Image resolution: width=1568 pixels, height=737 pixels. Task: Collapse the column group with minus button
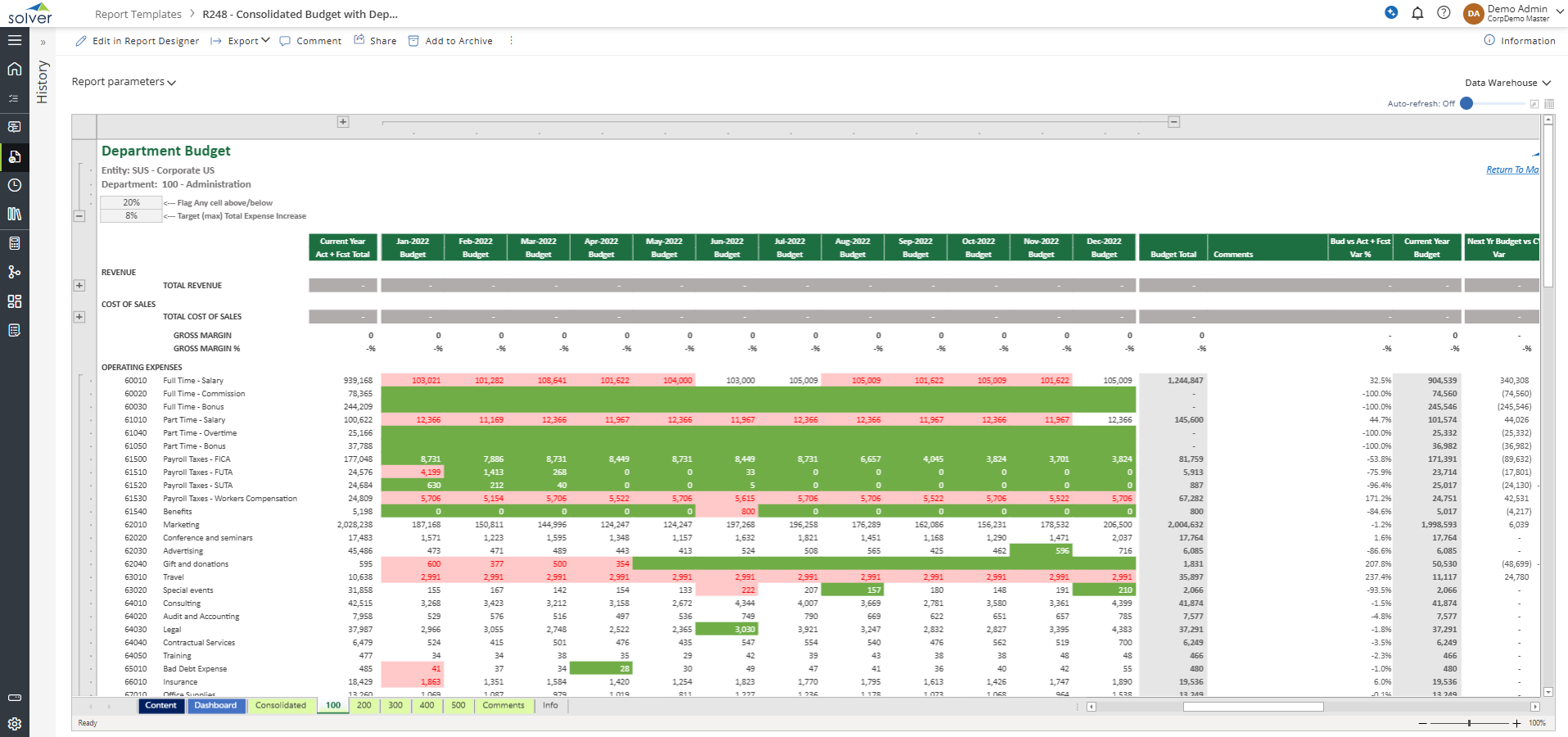(1173, 122)
